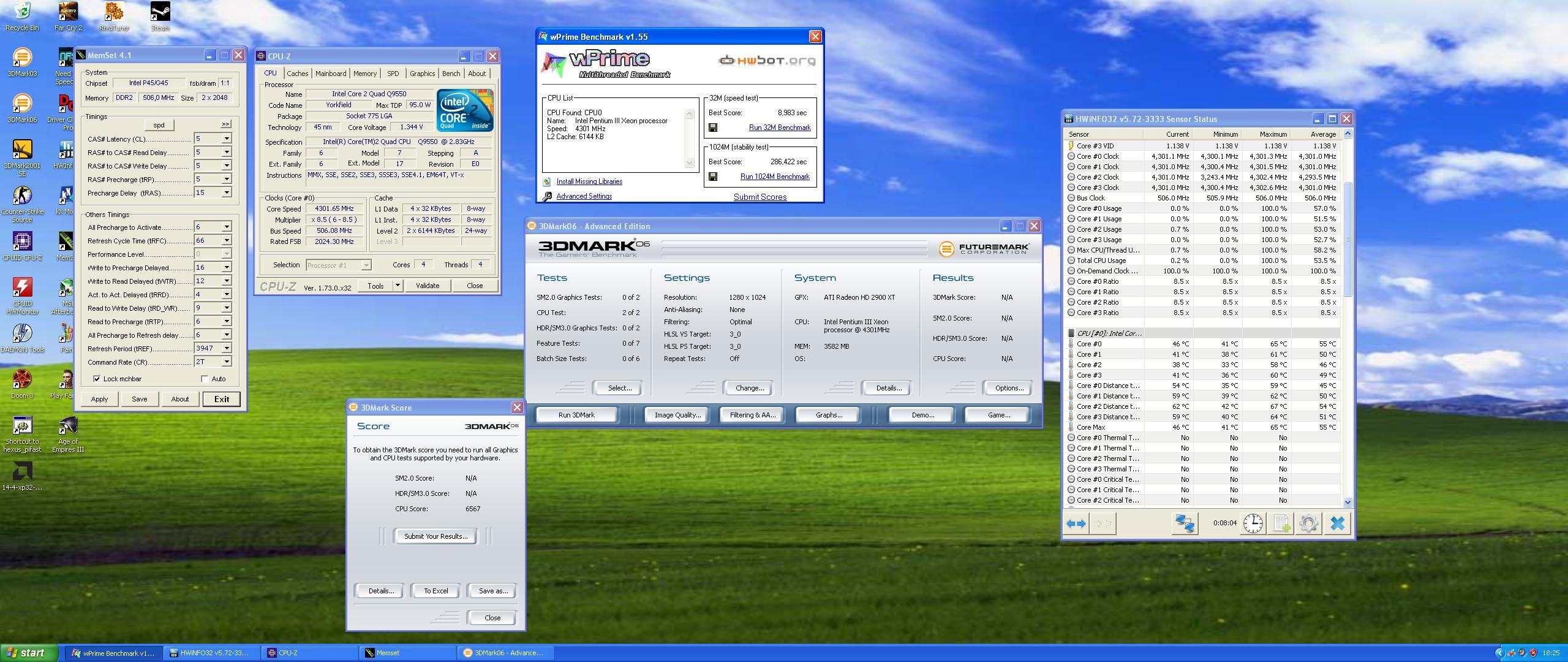
Task: Click save icon beside Run 32M Benchmark
Action: 713,127
